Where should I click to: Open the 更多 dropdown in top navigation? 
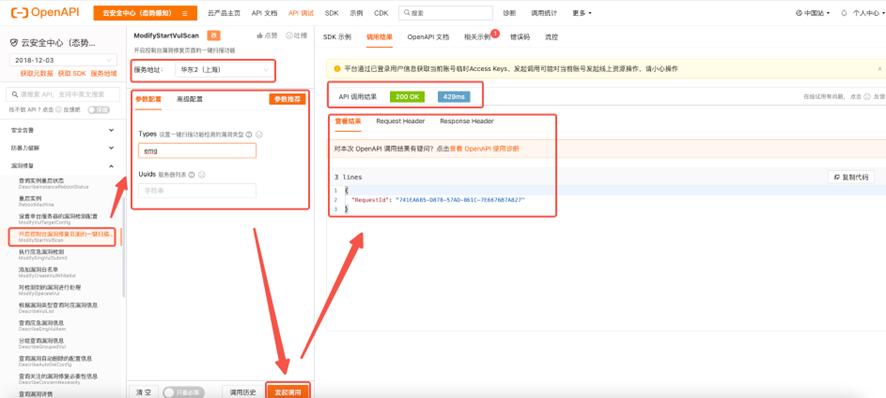[582, 12]
